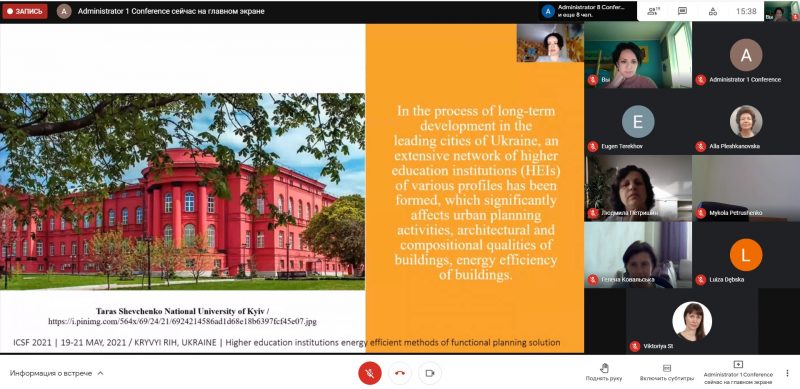The width and height of the screenshot is (800, 389).
Task: Turn on captions via Включить субтитры
Action: tap(667, 373)
